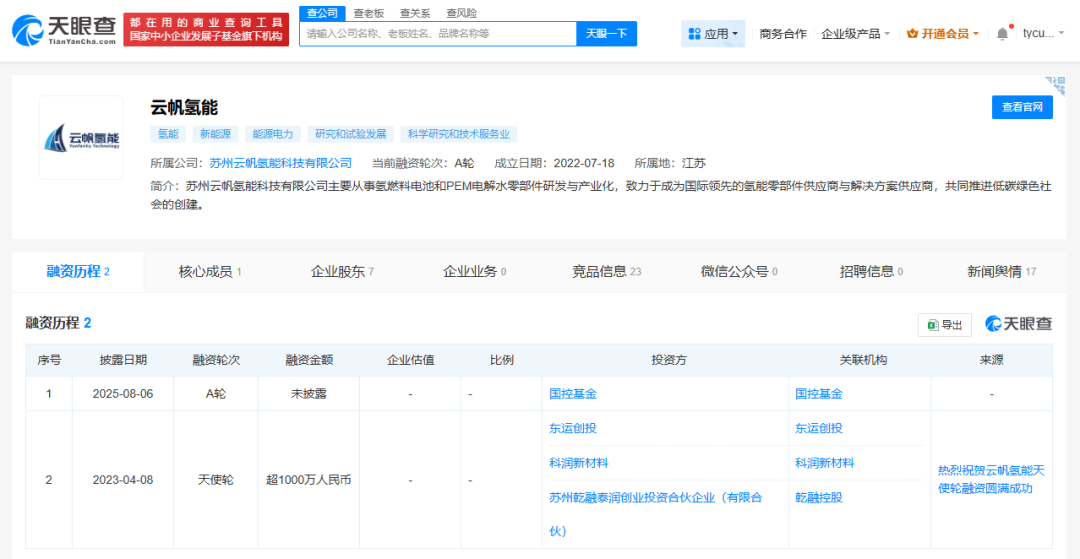Click the 披露日期 column header
Viewport: 1080px width, 559px height.
pos(123,360)
